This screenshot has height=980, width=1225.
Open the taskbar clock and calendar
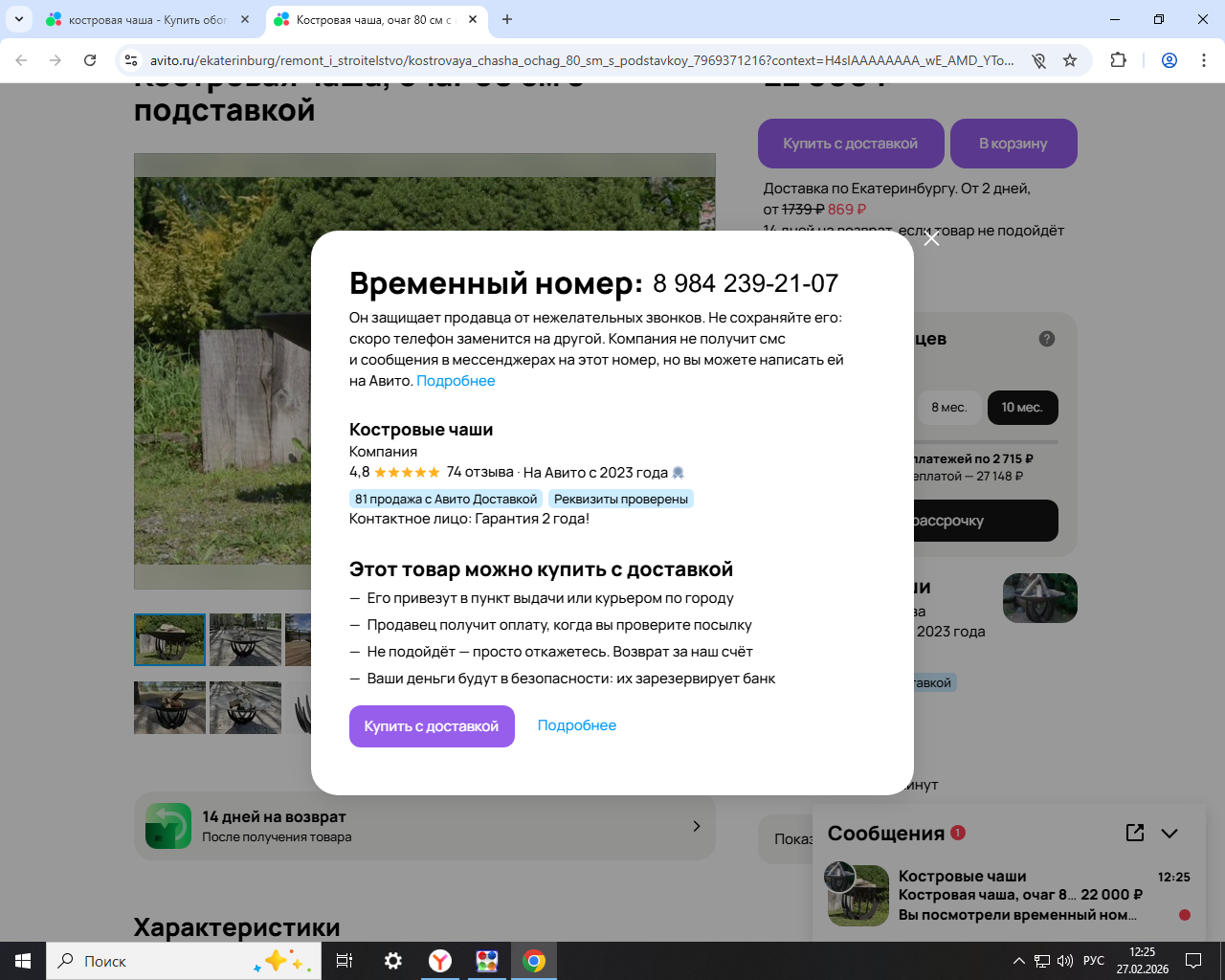click(x=1143, y=961)
